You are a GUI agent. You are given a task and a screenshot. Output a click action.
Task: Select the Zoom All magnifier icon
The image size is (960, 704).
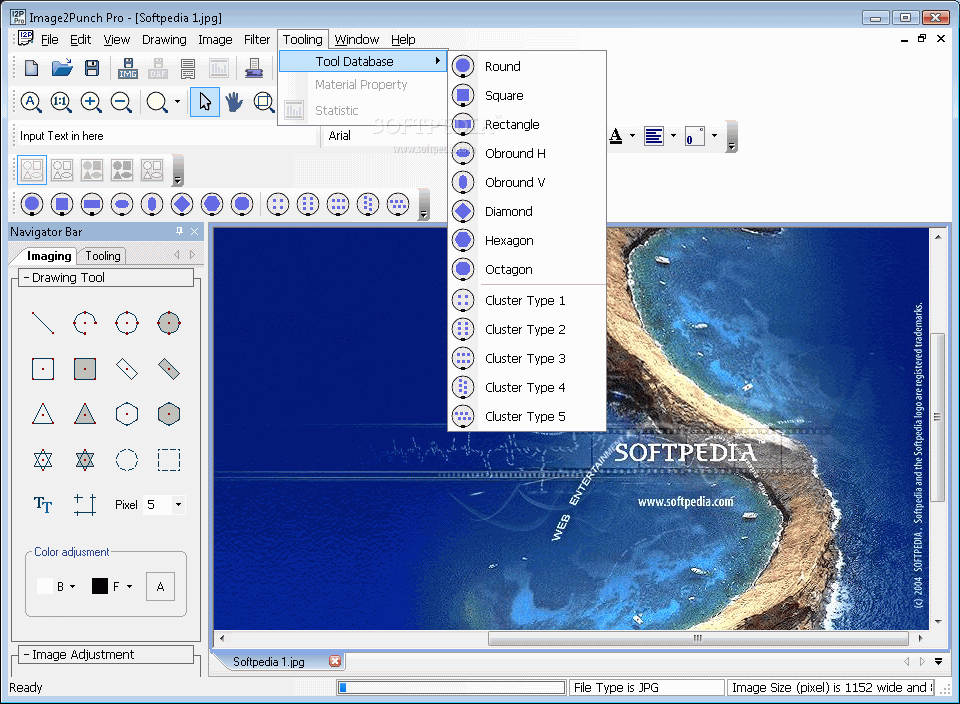tap(31, 102)
